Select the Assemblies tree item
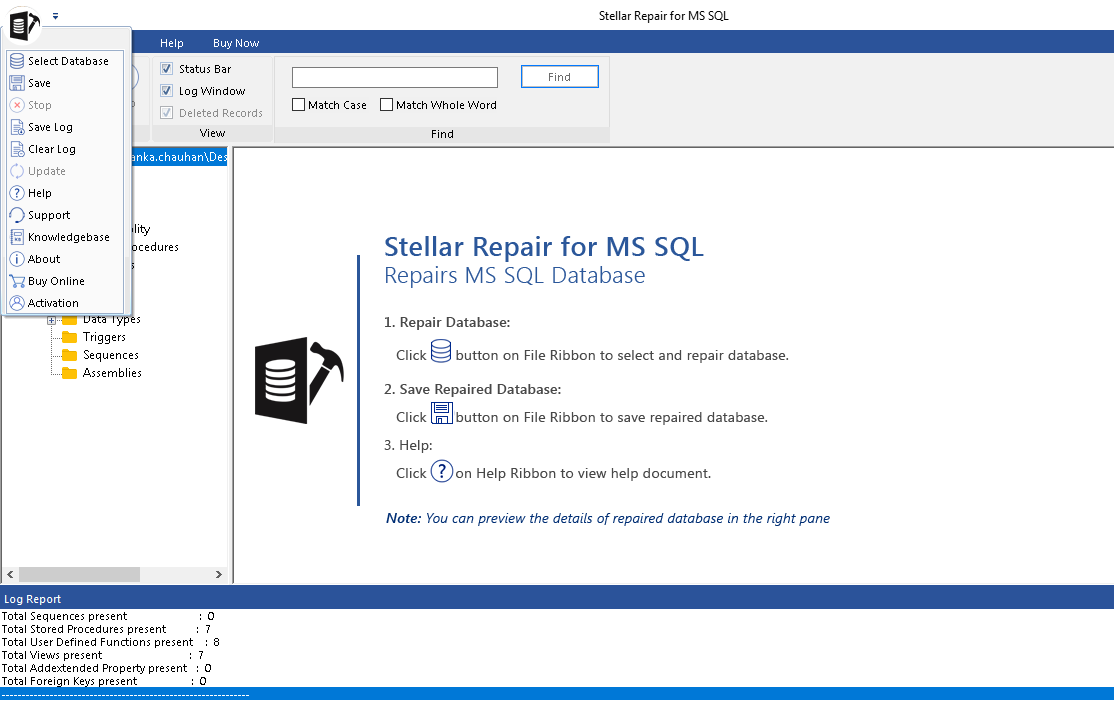The height and width of the screenshot is (707, 1114). click(112, 373)
